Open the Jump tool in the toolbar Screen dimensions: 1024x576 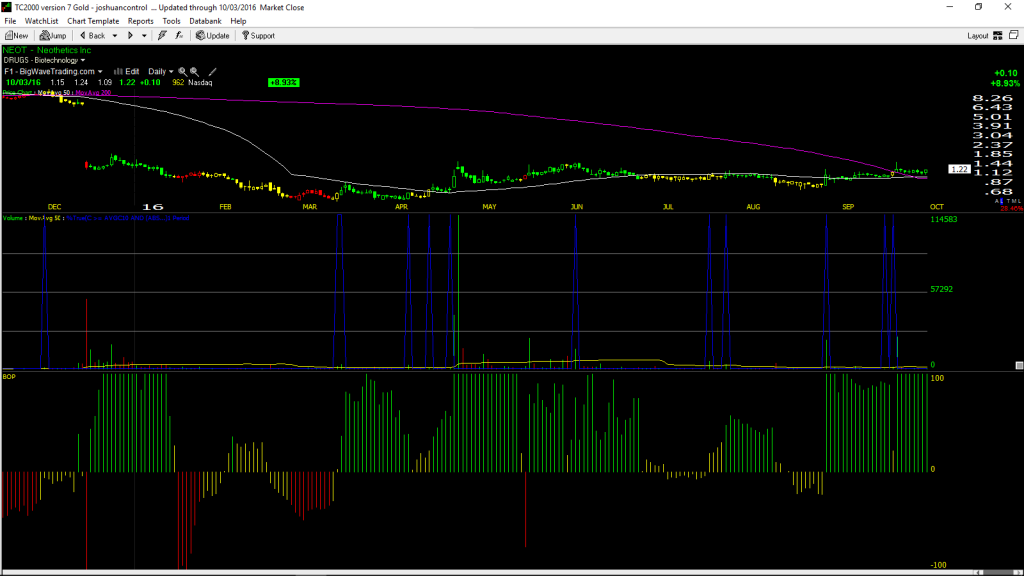pyautogui.click(x=53, y=36)
